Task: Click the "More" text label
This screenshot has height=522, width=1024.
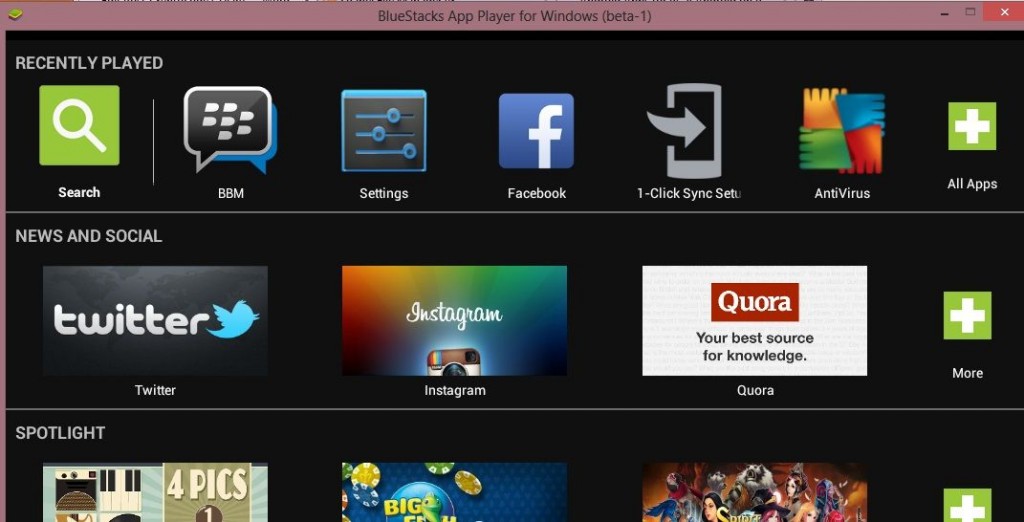Action: tap(967, 373)
